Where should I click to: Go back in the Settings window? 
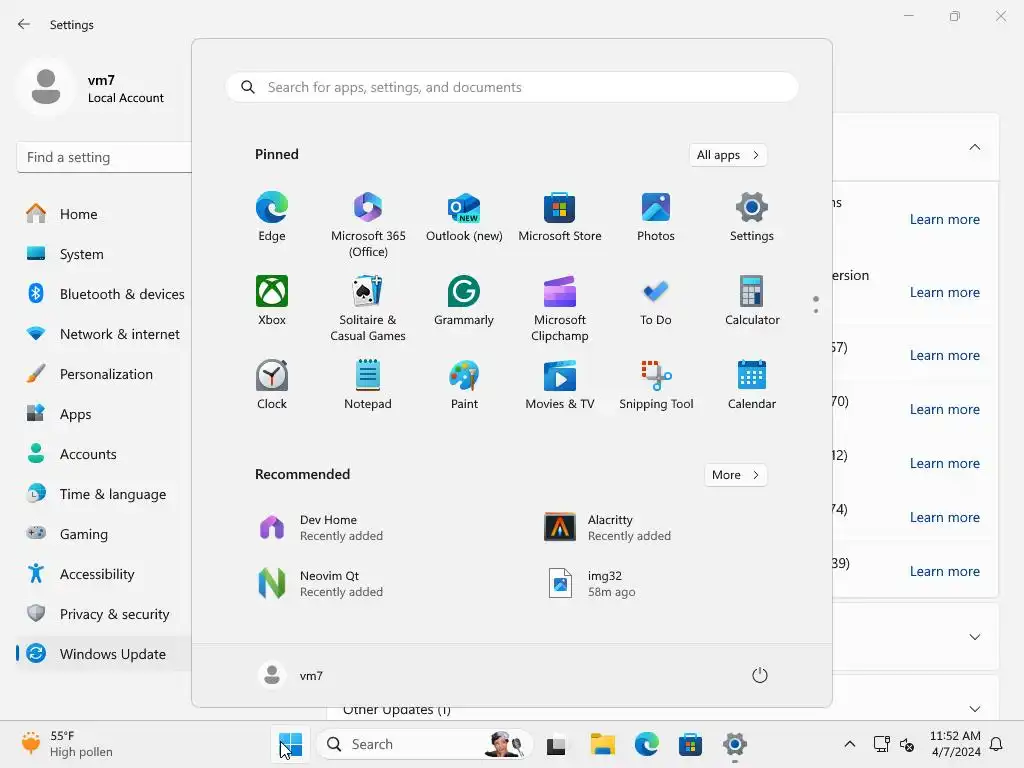pos(24,24)
